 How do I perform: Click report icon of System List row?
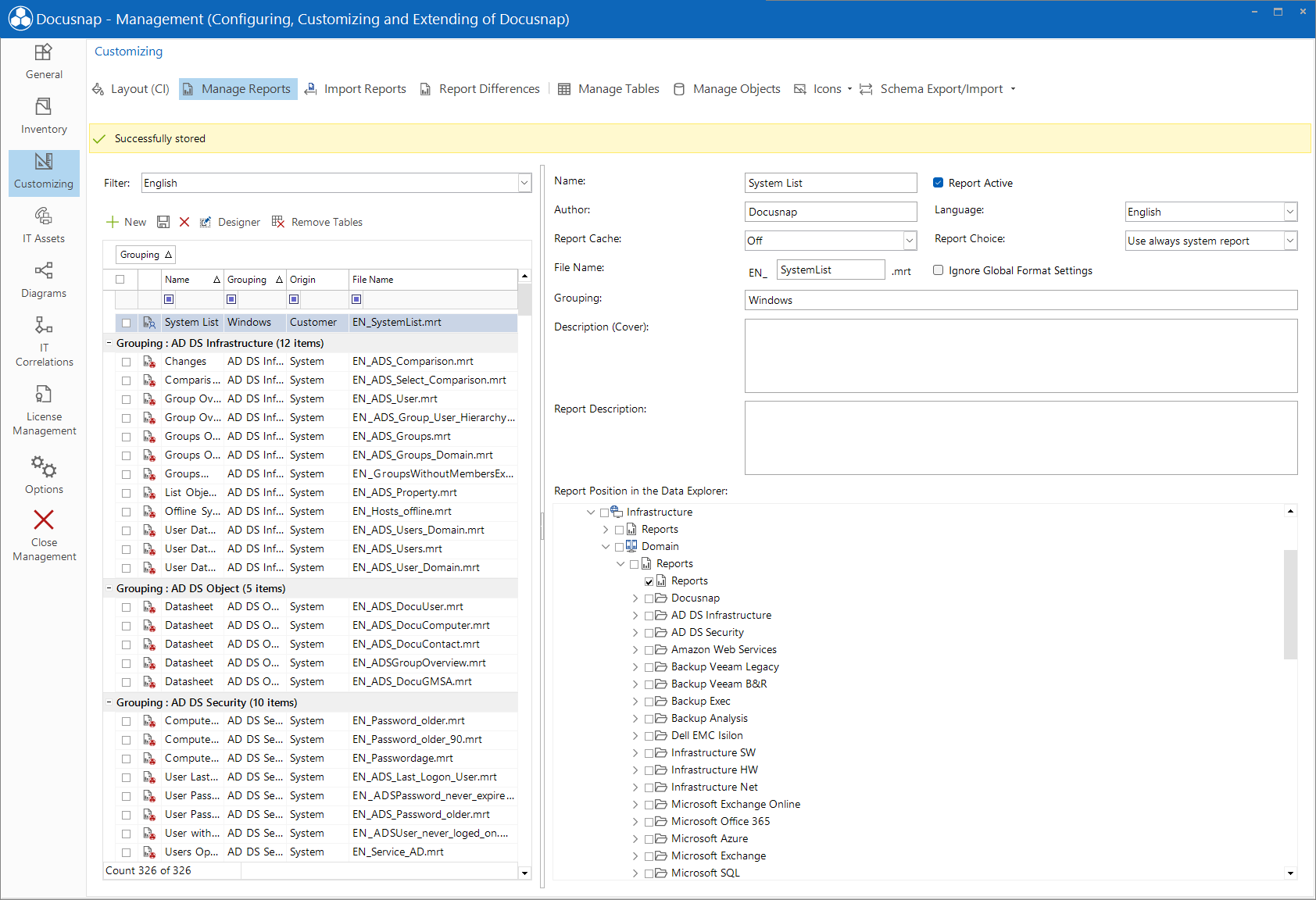click(149, 323)
